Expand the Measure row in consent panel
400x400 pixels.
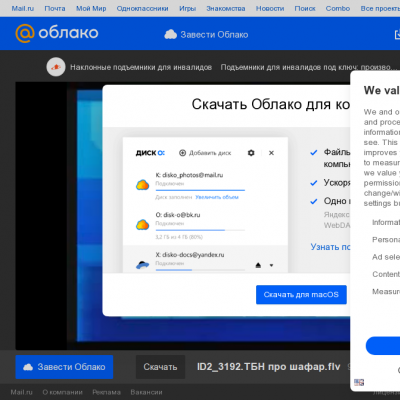[386, 291]
